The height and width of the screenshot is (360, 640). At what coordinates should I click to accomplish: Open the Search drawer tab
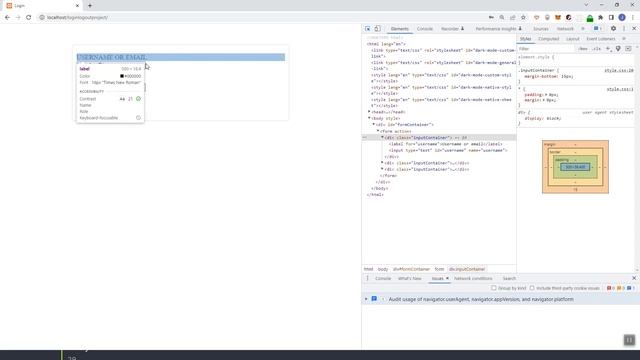tap(509, 278)
